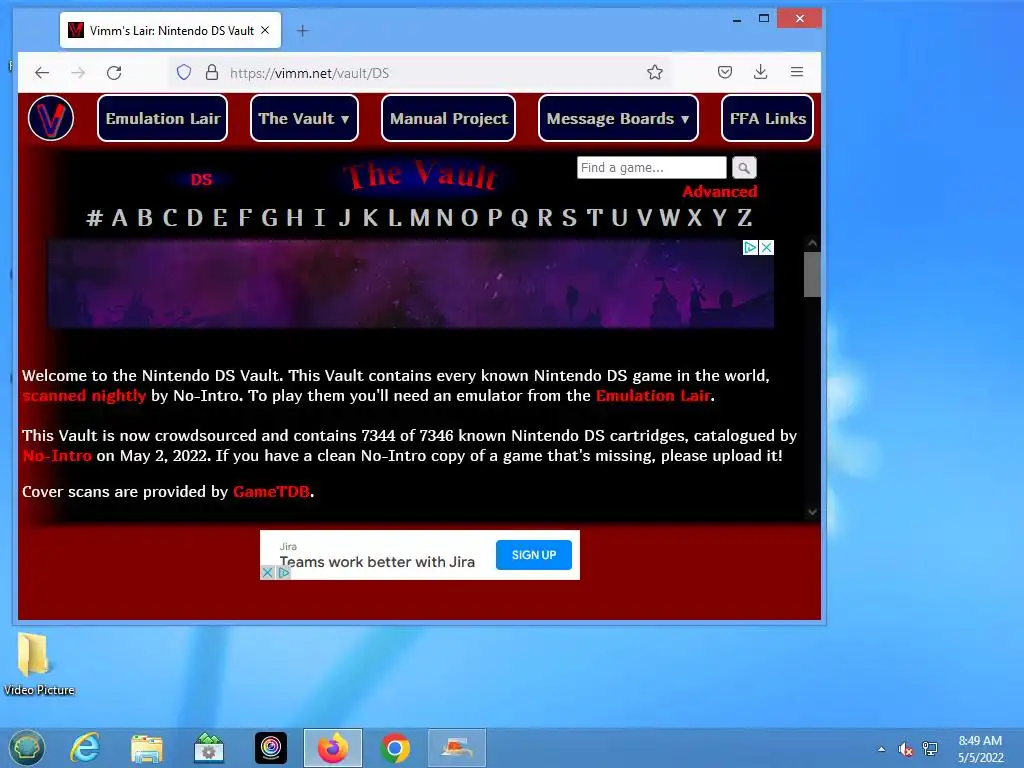The width and height of the screenshot is (1024, 768).
Task: Browse games starting with letter X
Action: click(x=695, y=217)
